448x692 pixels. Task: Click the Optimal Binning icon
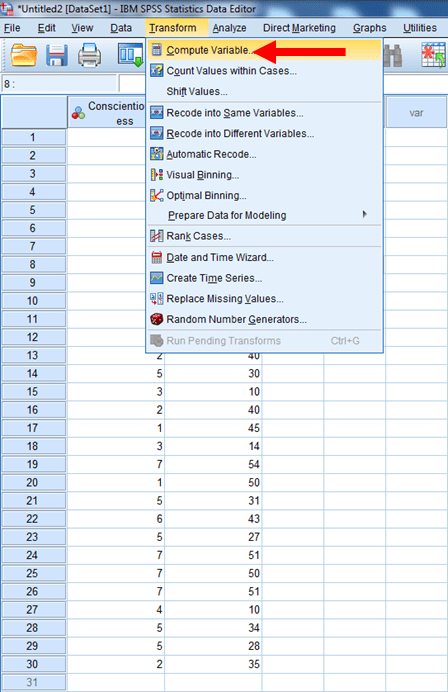coord(156,195)
